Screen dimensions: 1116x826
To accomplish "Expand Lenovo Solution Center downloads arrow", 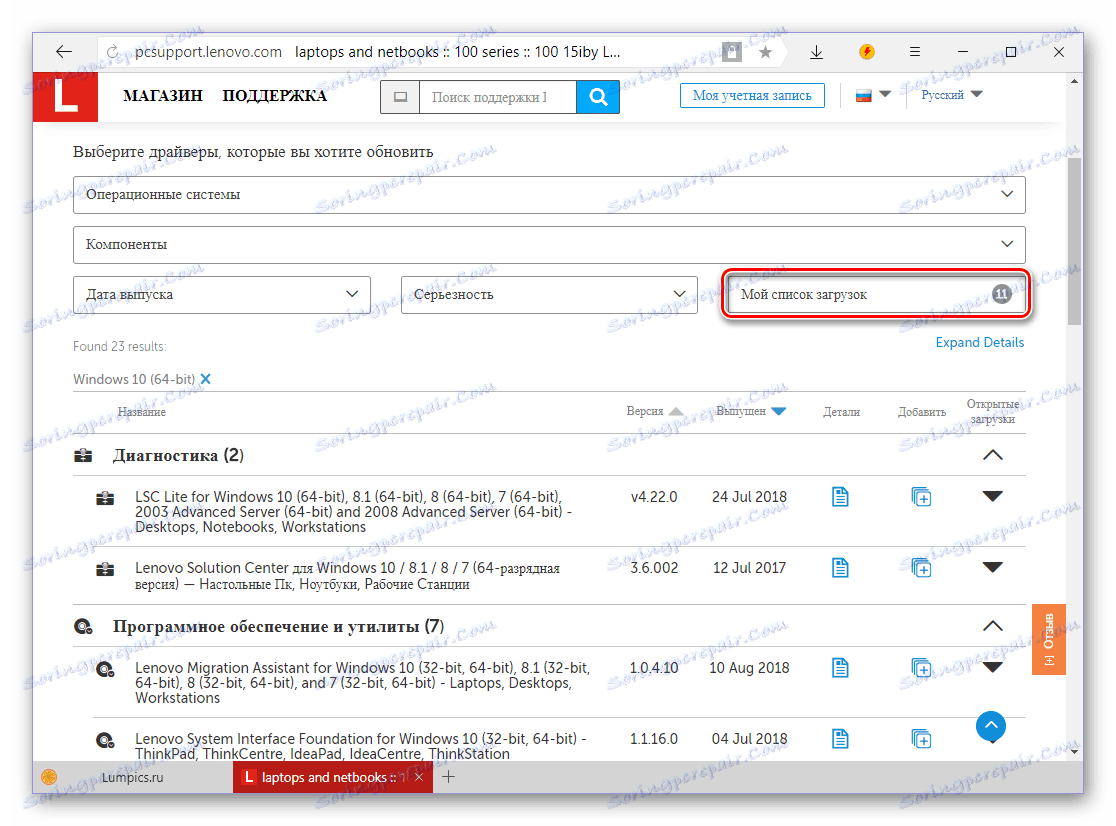I will [x=992, y=567].
